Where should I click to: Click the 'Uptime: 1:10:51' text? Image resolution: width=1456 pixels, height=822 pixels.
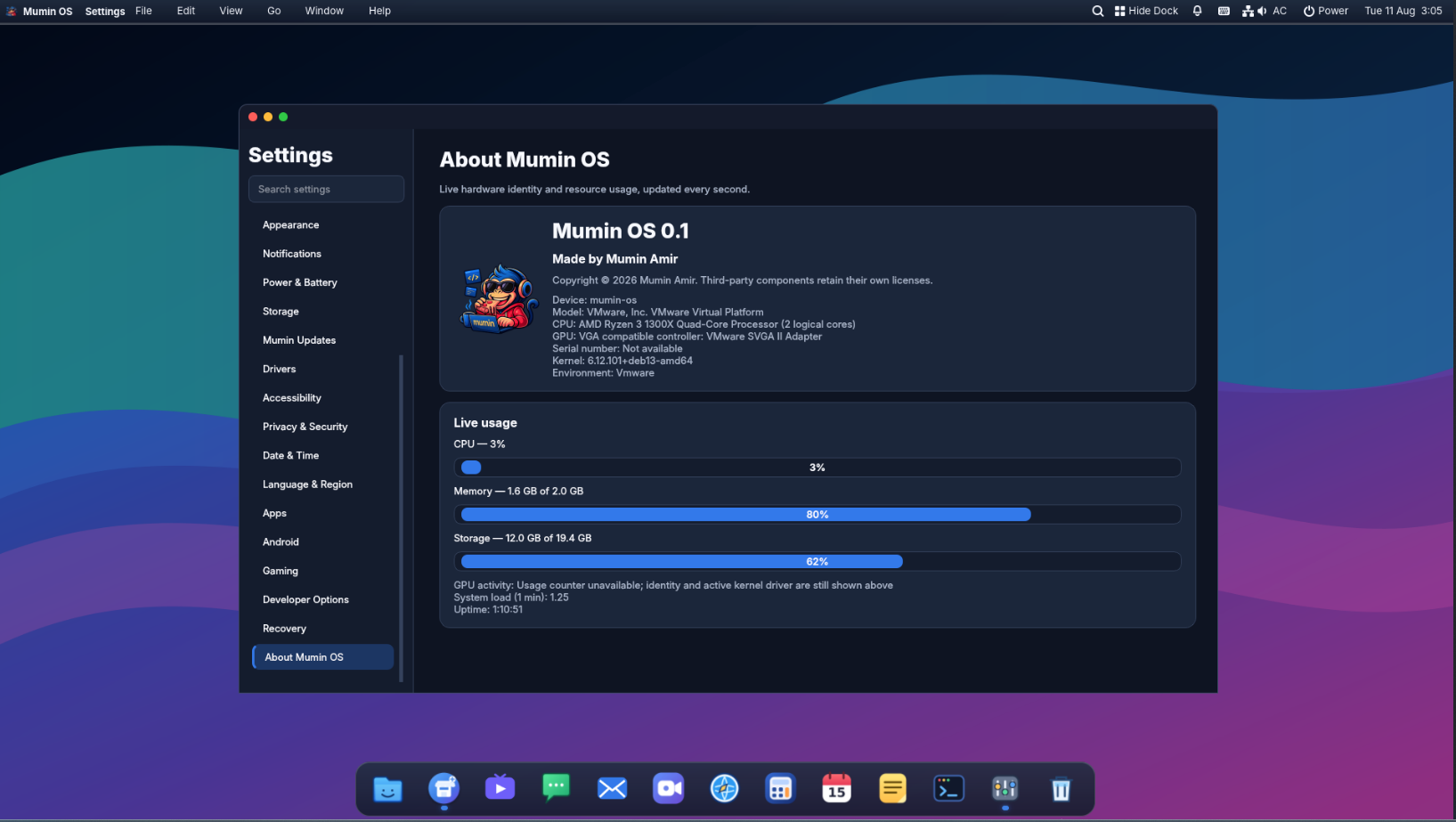(x=488, y=610)
